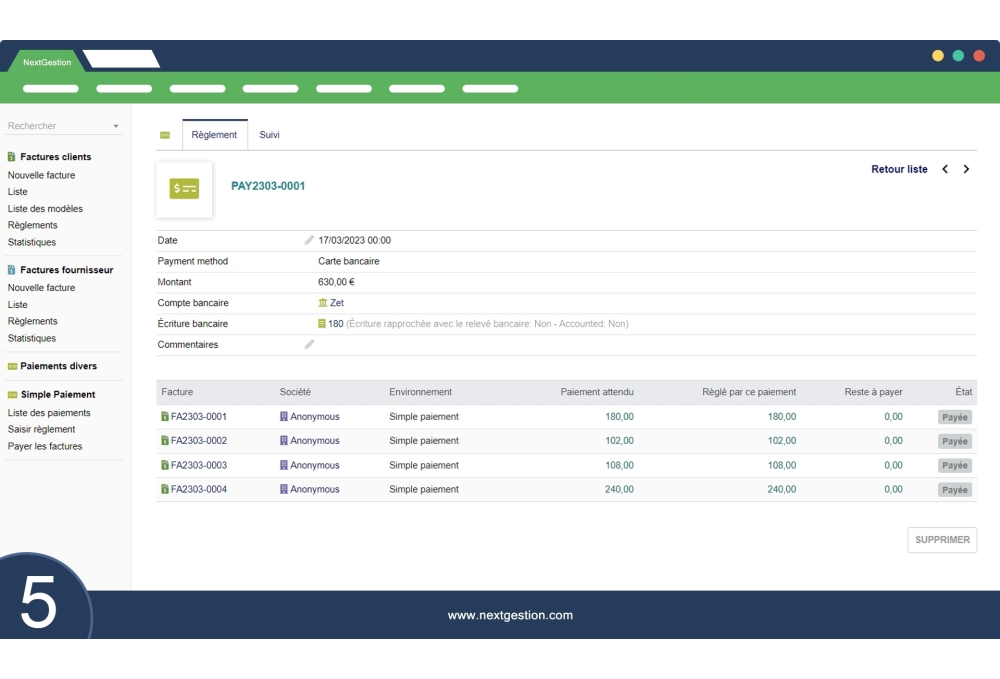Click the pencil icon next to Date
The height and width of the screenshot is (679, 1000).
coord(309,240)
